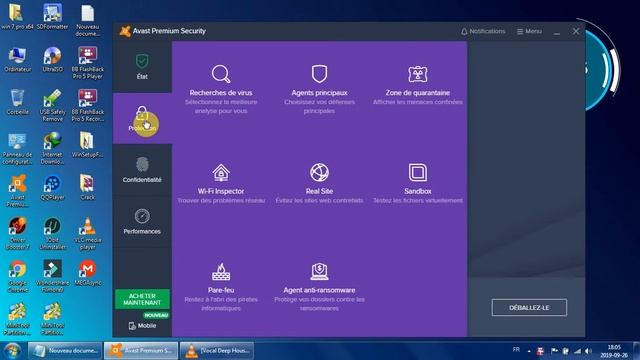This screenshot has width=640, height=360.
Task: Select the Protection sidebar tab
Action: (142, 118)
